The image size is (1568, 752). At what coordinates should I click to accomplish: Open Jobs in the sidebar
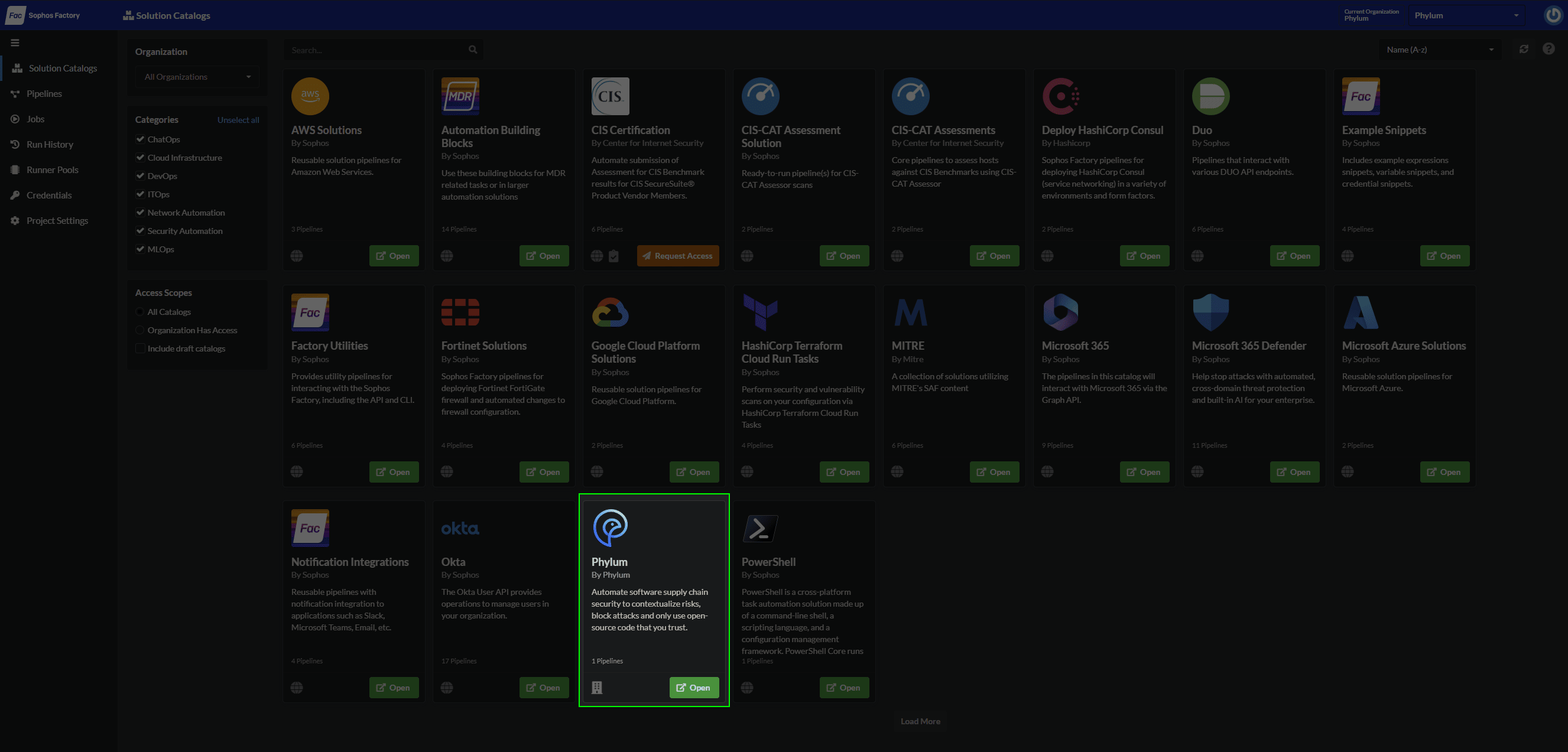[27, 119]
